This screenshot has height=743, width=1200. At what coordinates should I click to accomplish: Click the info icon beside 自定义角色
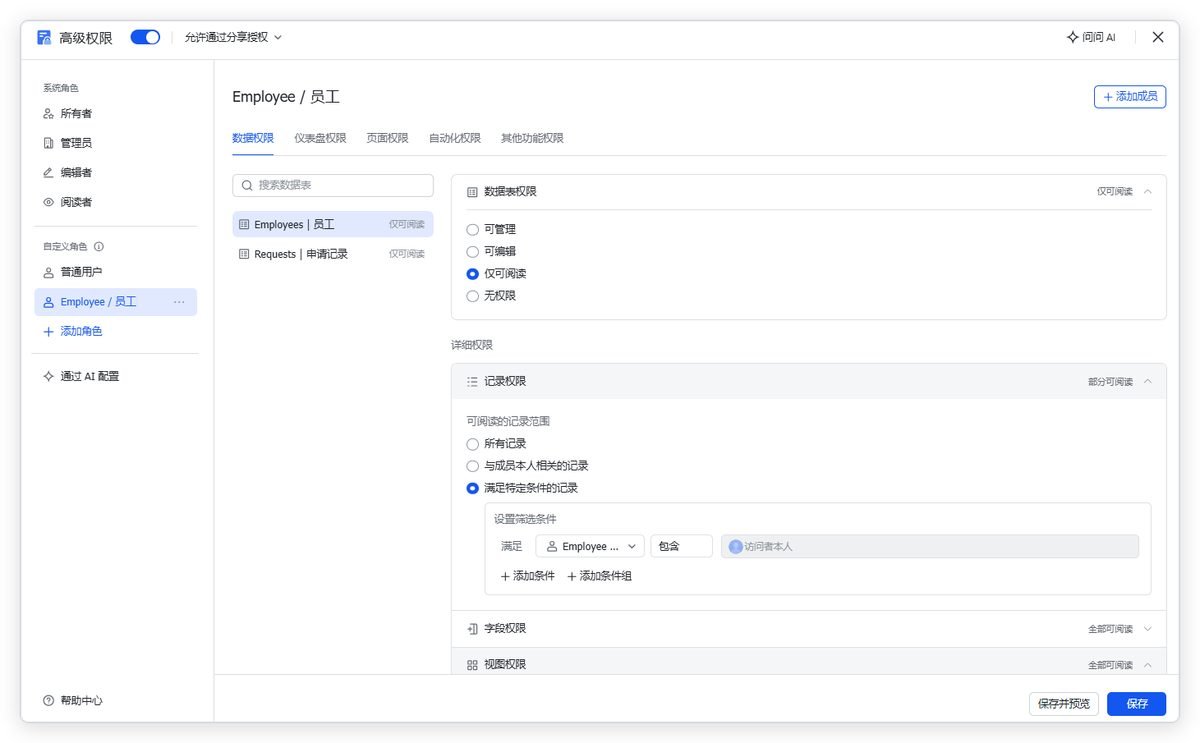tap(99, 247)
